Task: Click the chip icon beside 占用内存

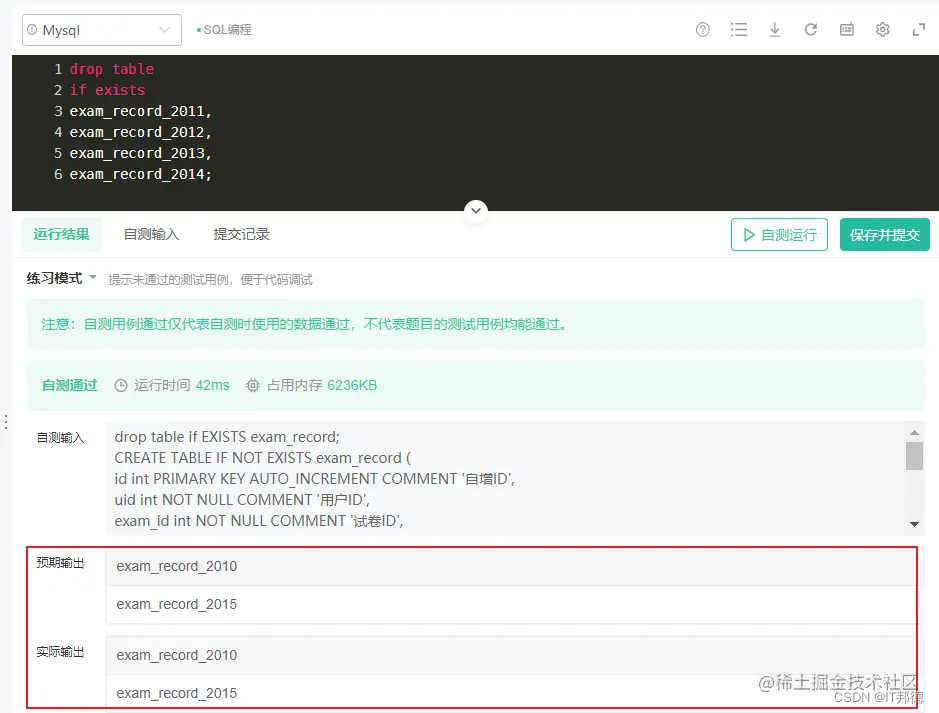Action: [253, 386]
